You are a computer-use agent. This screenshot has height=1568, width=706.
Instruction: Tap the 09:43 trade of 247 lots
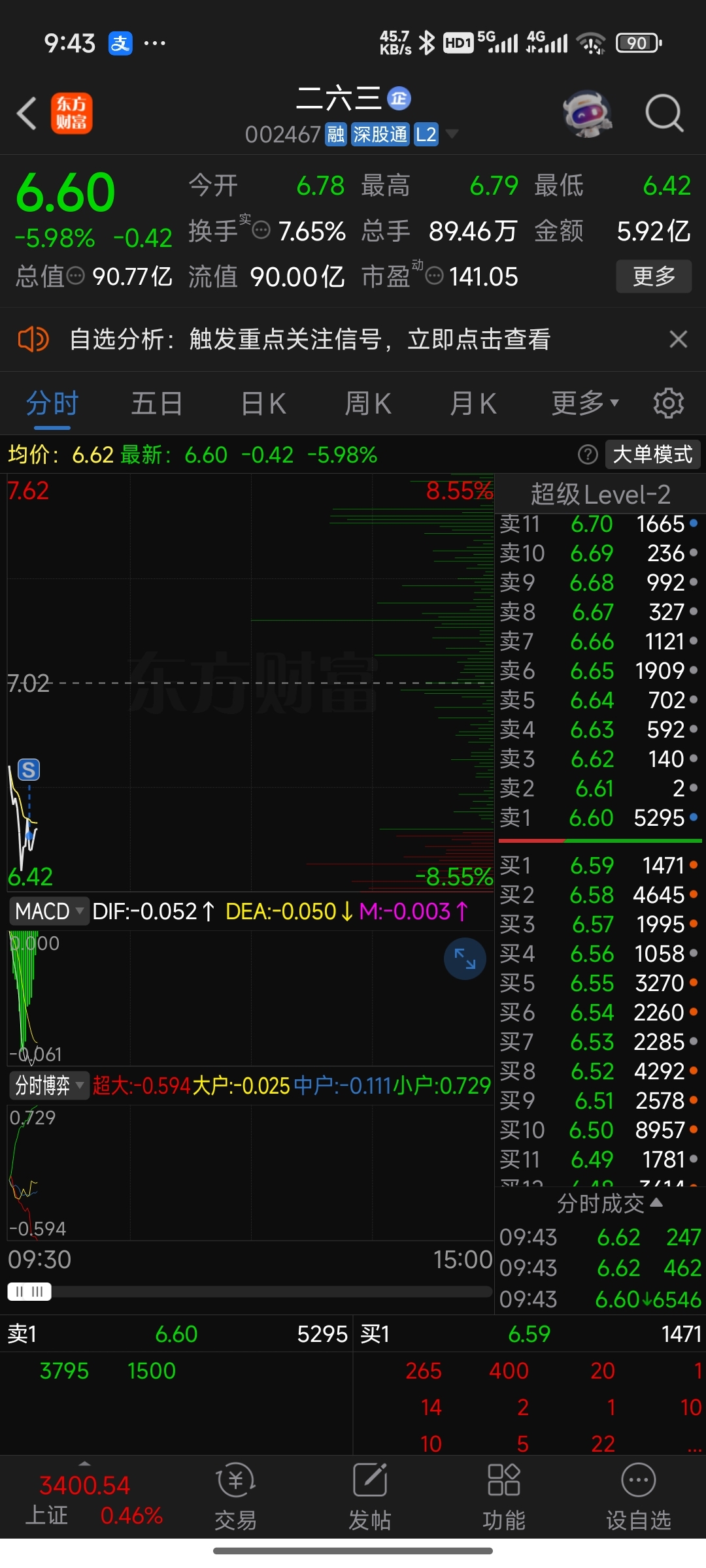(x=600, y=1237)
